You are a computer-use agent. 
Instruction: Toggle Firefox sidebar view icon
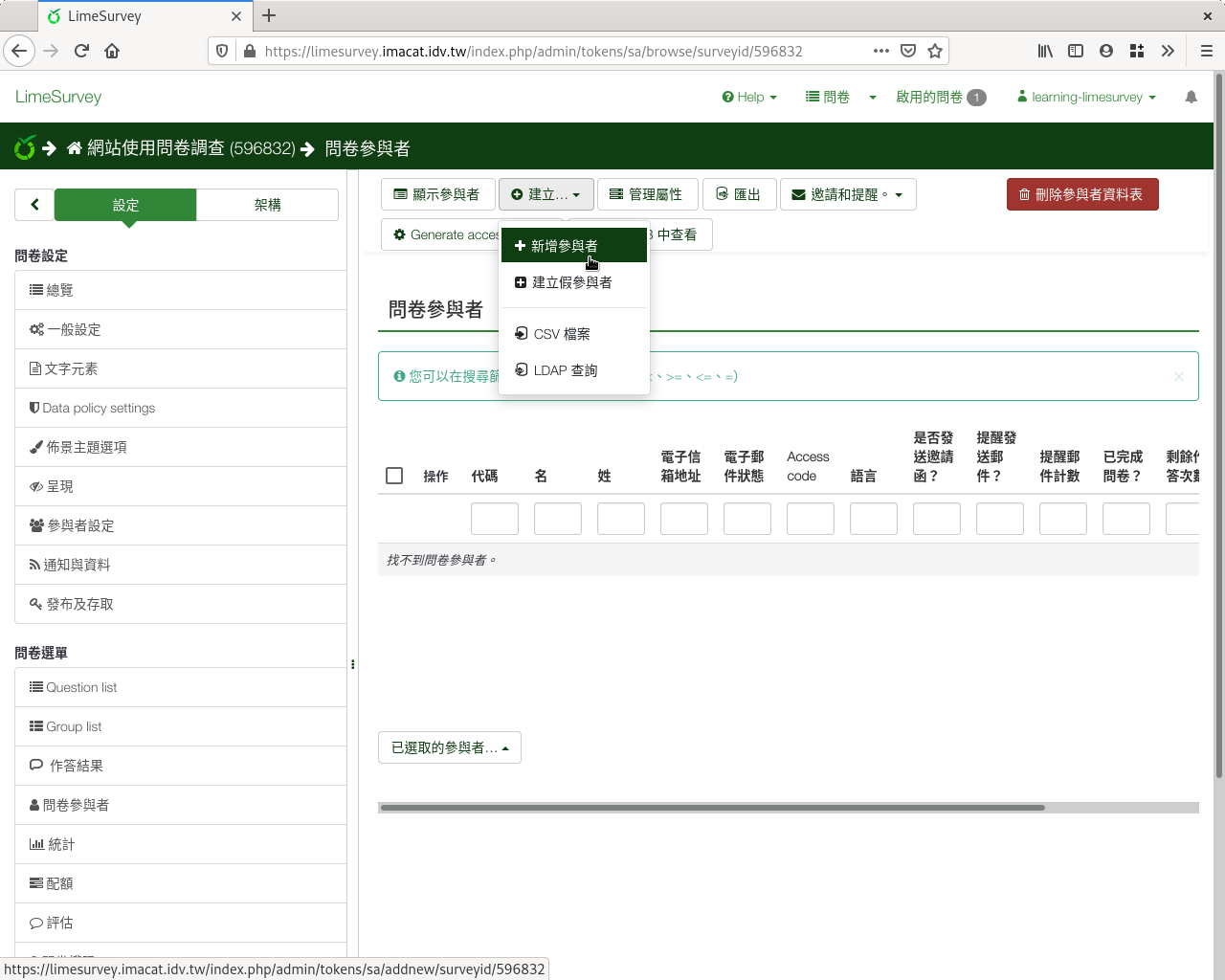point(1076,51)
